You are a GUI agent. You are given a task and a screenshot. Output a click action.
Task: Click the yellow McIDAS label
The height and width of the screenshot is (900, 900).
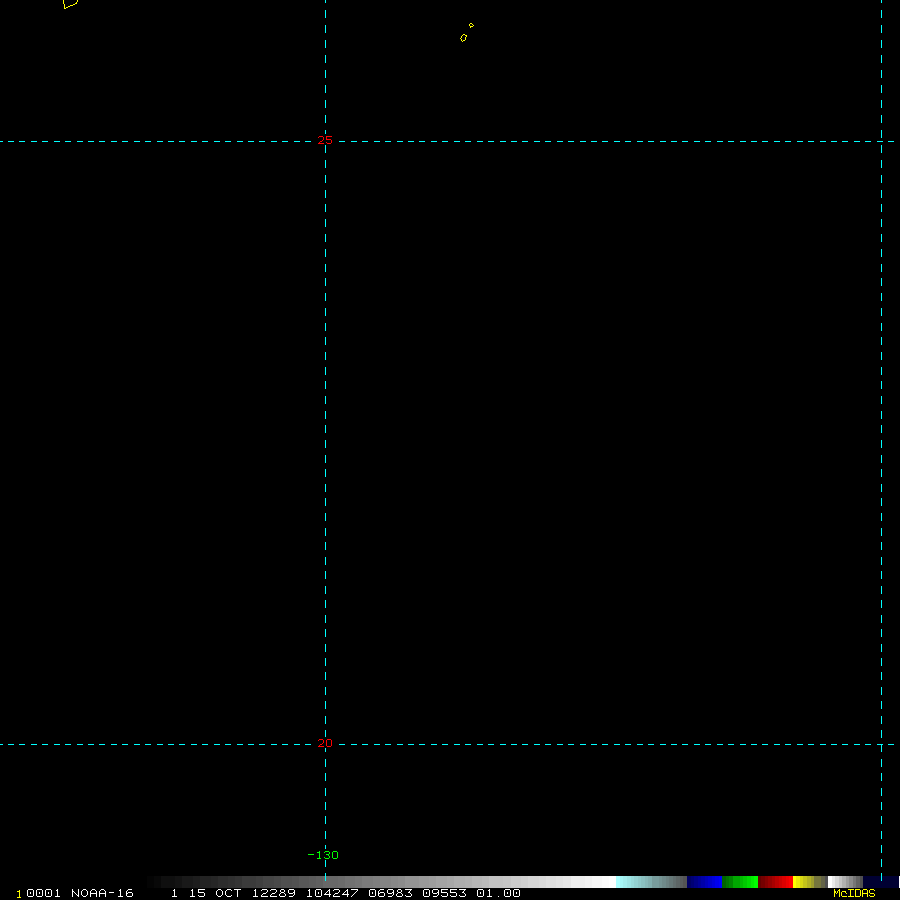(854, 894)
